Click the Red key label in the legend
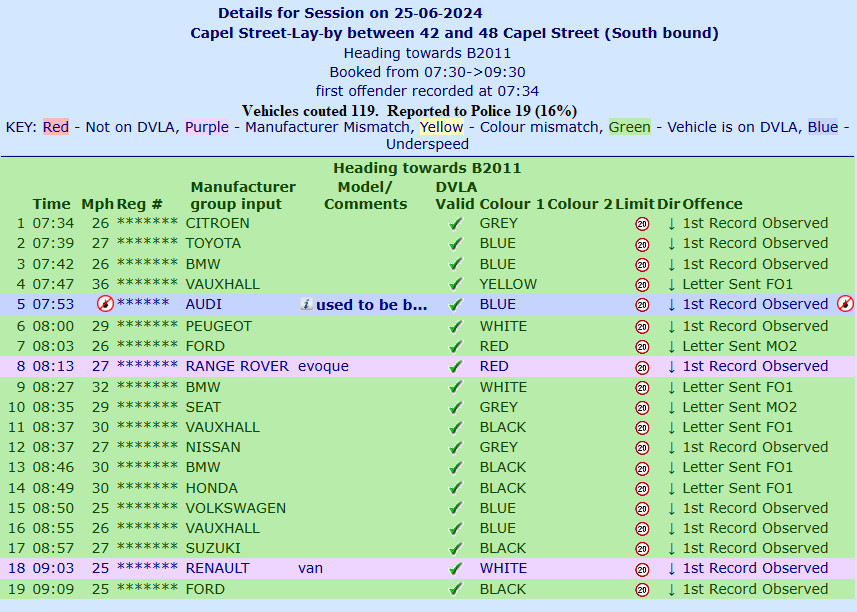The height and width of the screenshot is (612, 857). tap(56, 127)
